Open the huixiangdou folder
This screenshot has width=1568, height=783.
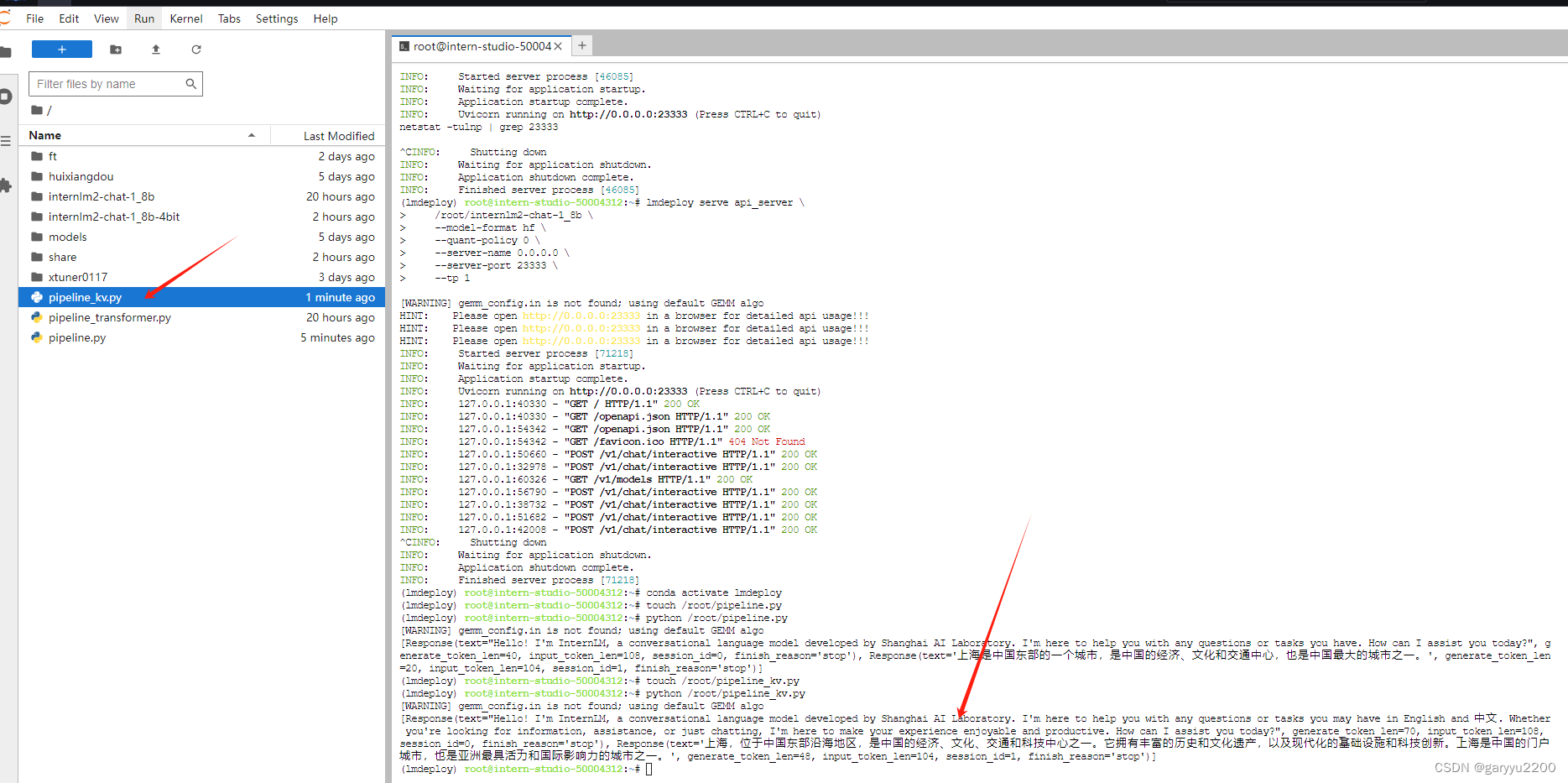click(x=202, y=176)
